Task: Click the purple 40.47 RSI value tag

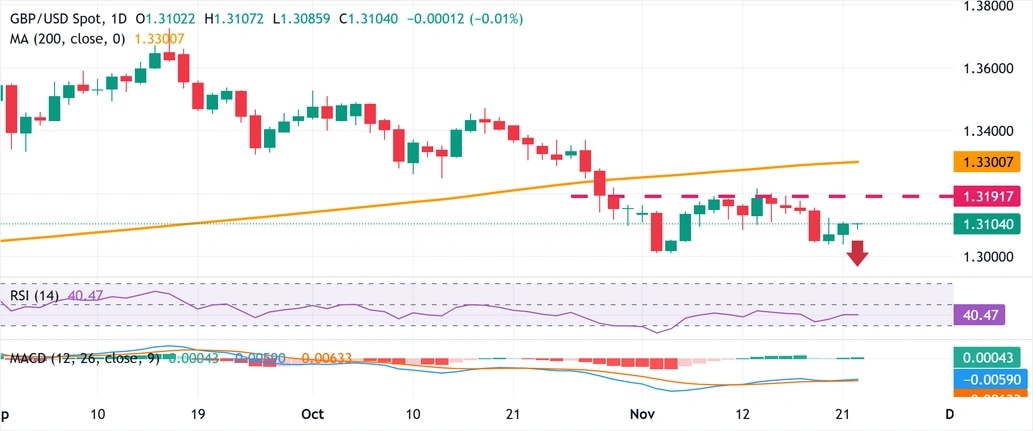Action: [988, 314]
